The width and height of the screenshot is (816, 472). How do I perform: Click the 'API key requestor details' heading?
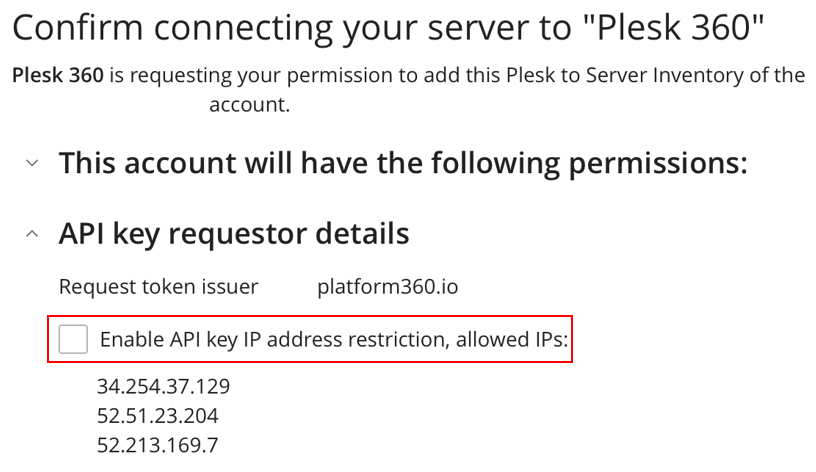tap(234, 233)
